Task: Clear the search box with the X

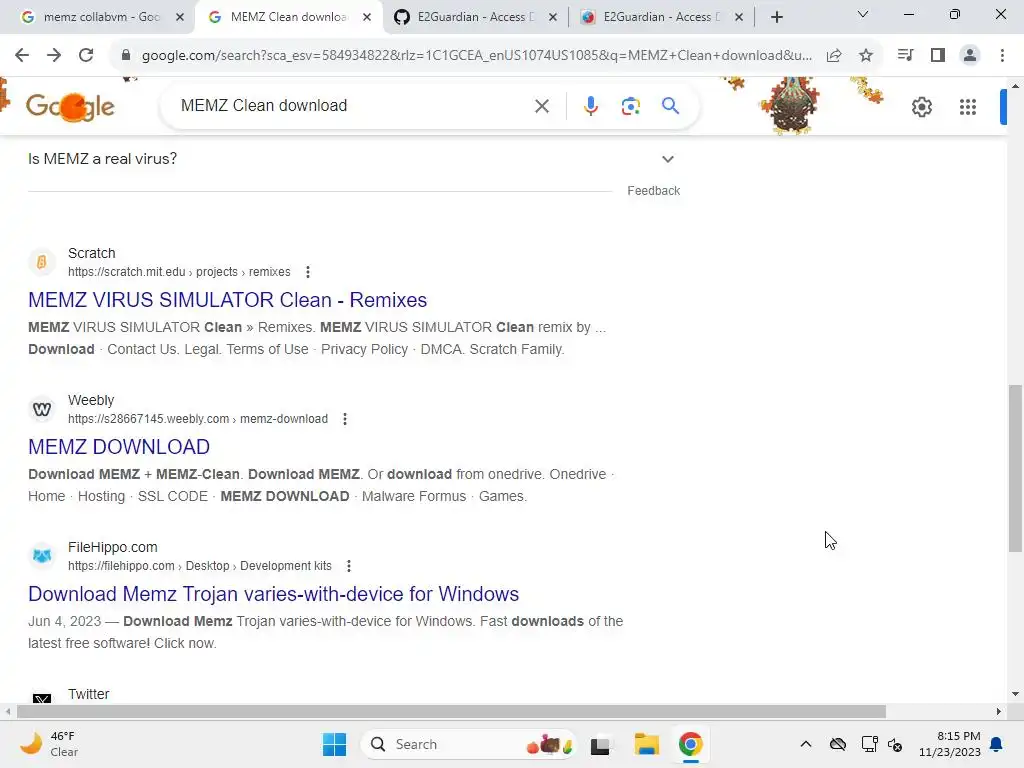Action: [542, 106]
